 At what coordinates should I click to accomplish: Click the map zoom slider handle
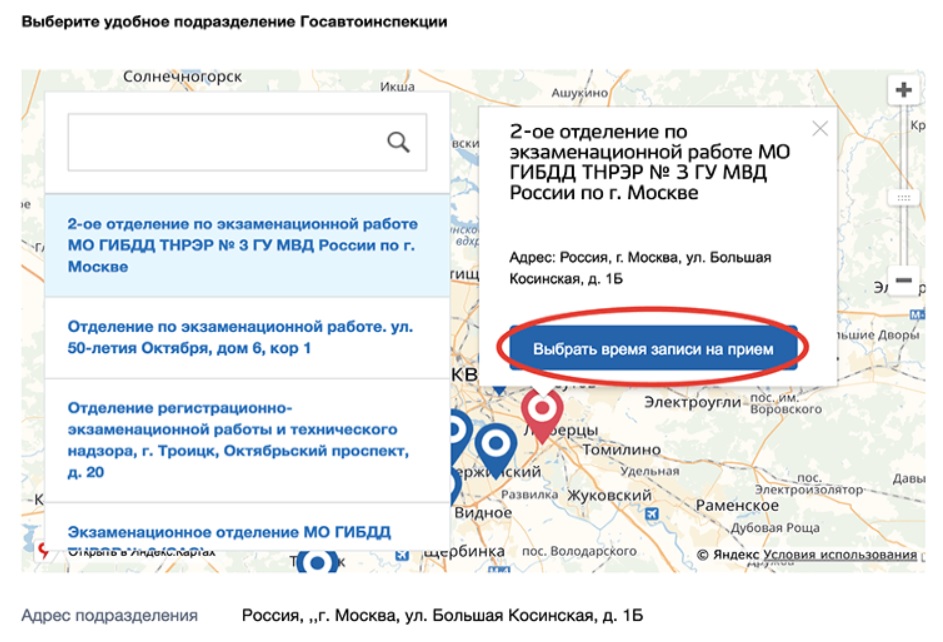coord(903,198)
